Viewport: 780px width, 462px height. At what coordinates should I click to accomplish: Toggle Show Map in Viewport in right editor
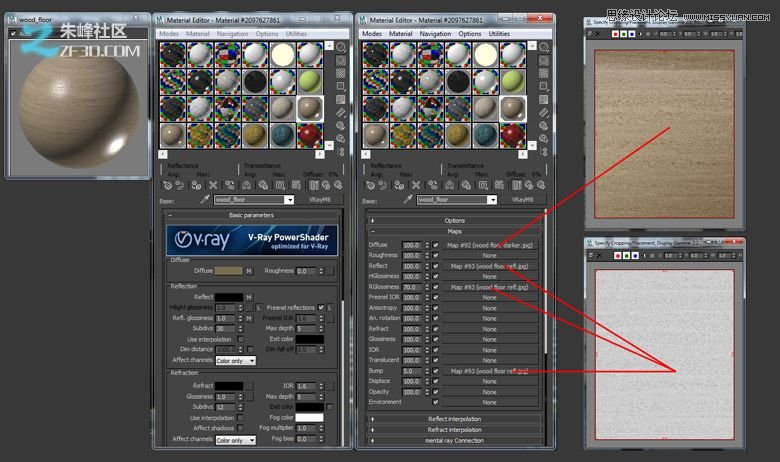tap(499, 185)
